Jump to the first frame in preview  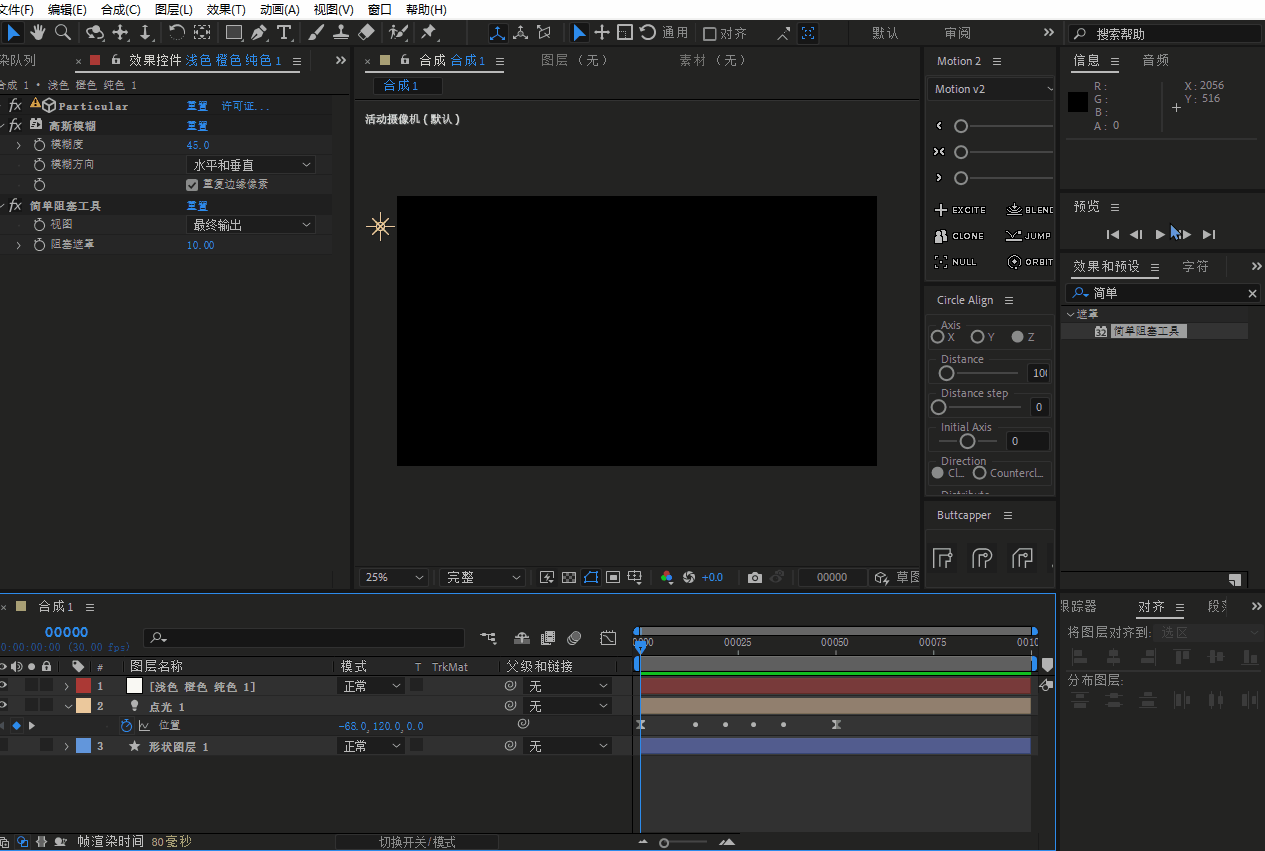click(x=1112, y=234)
